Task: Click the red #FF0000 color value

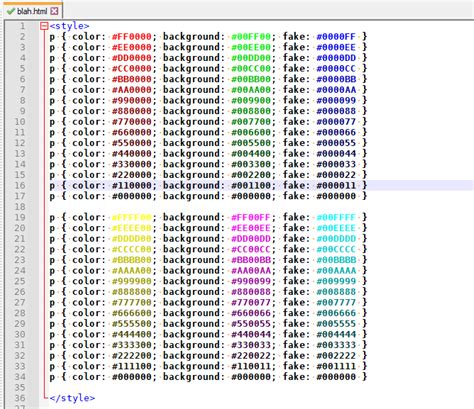Action: tap(132, 37)
